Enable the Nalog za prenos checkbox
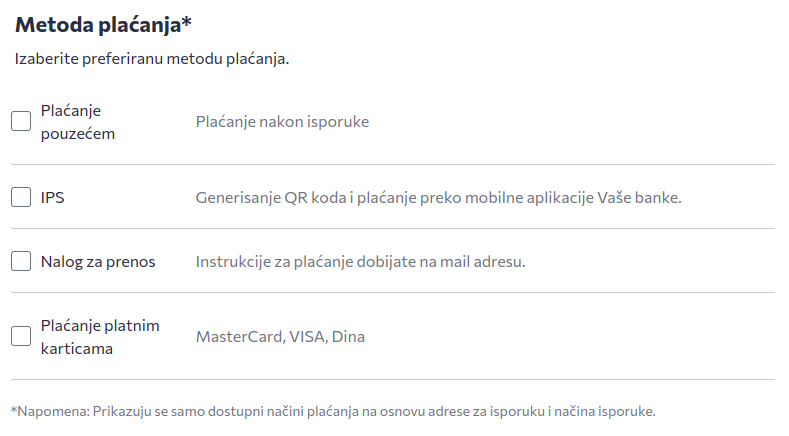 click(21, 261)
